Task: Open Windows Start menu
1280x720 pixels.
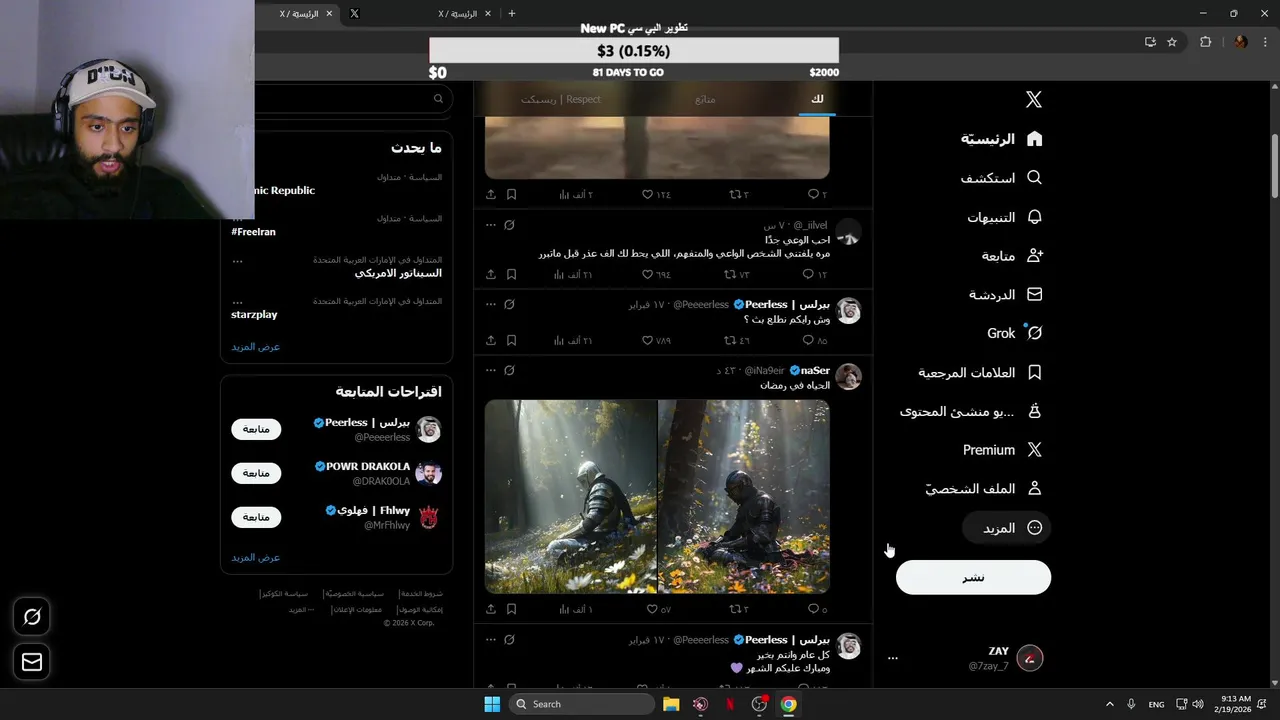Action: [492, 704]
